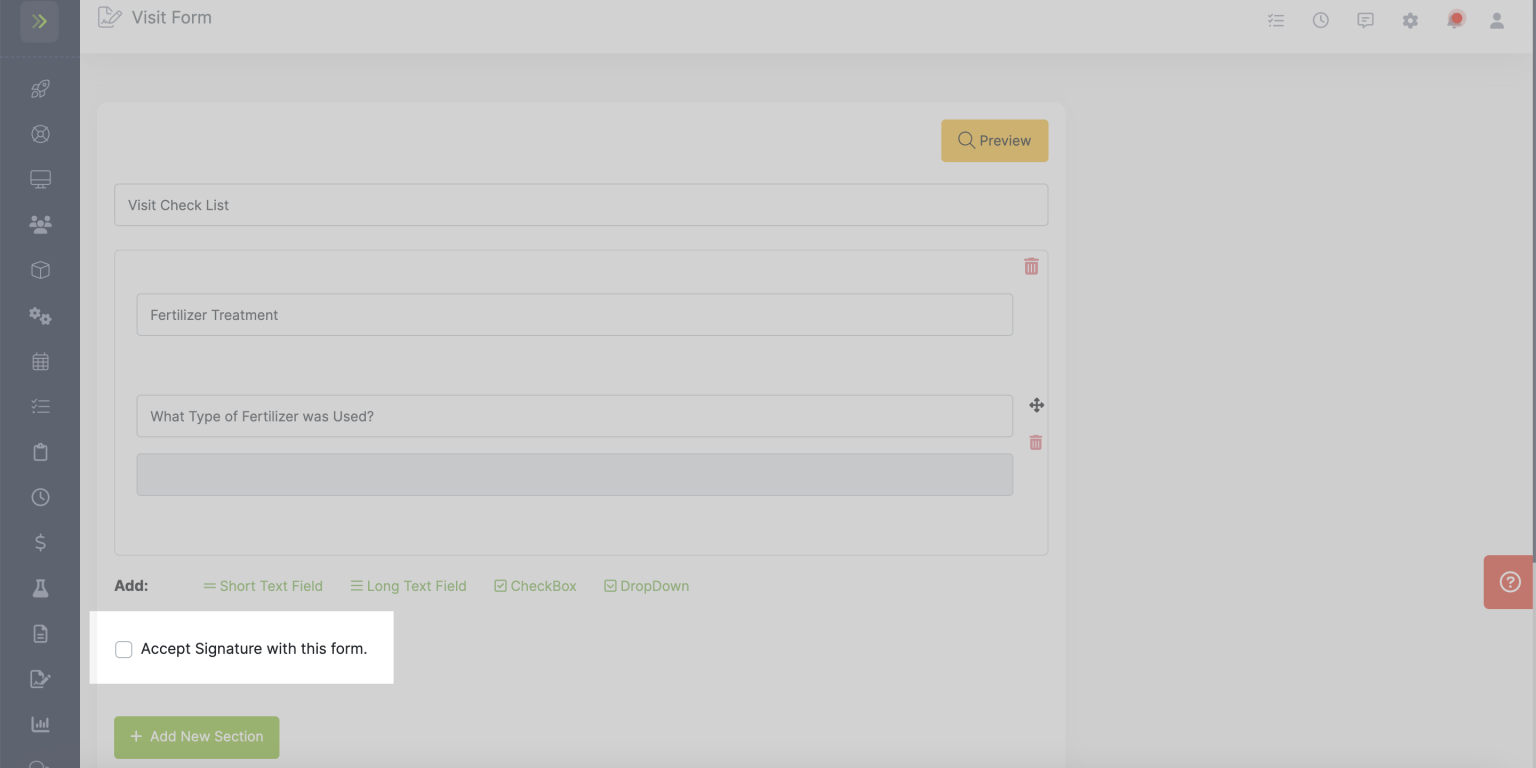Viewport: 1536px width, 768px height.
Task: Open the calendar icon in the sidebar
Action: point(40,360)
